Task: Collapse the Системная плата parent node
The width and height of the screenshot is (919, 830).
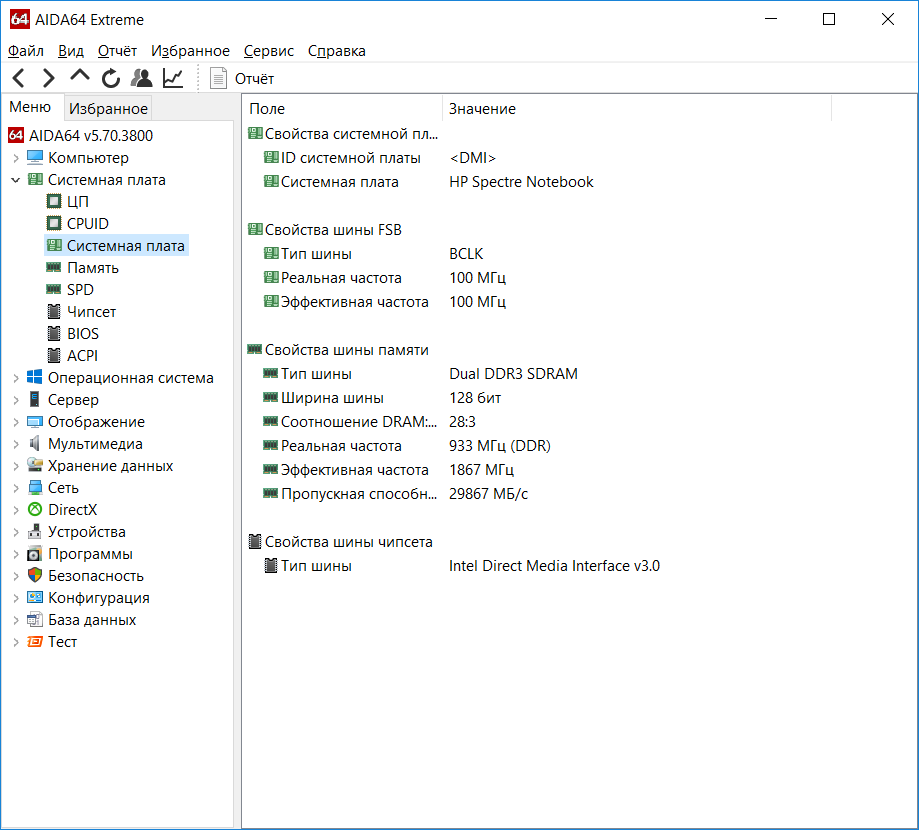Action: (x=16, y=180)
